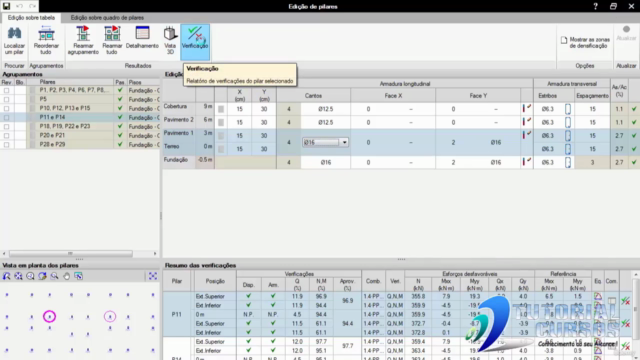Viewport: 640px width, 360px height.
Task: Open the help question mark
Action: point(596,6)
